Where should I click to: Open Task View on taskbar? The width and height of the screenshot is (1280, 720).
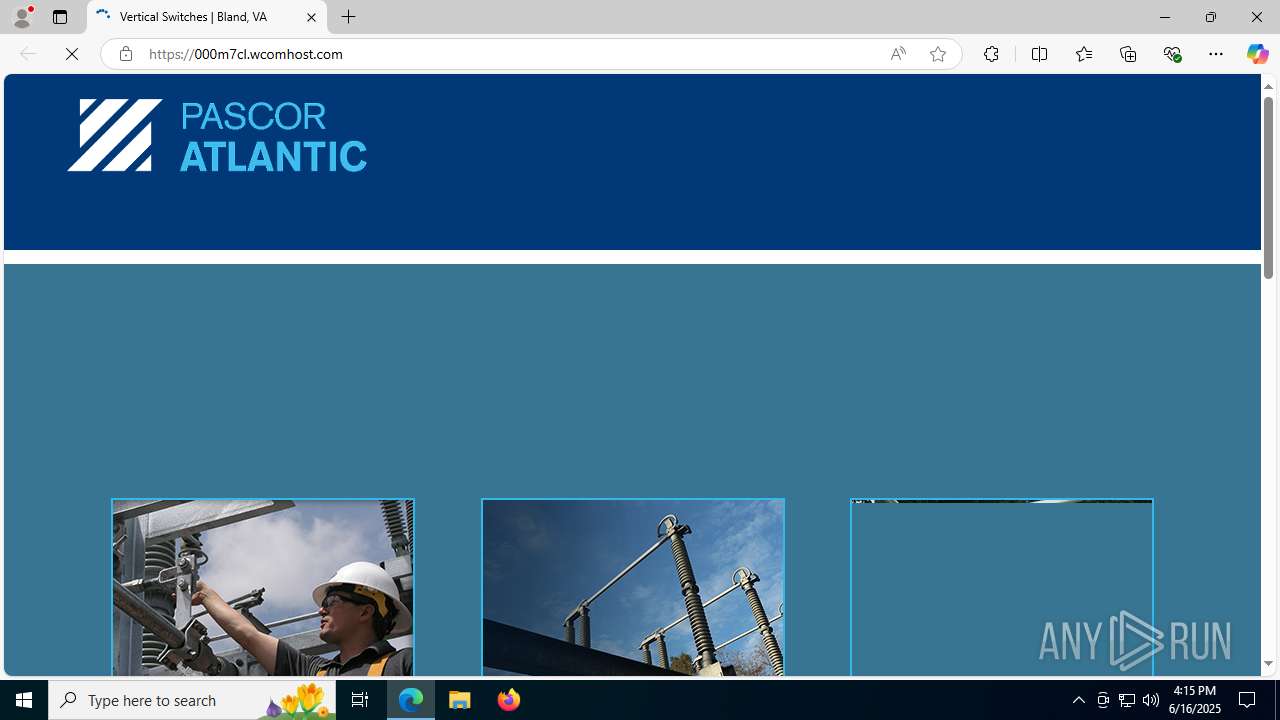click(x=359, y=700)
